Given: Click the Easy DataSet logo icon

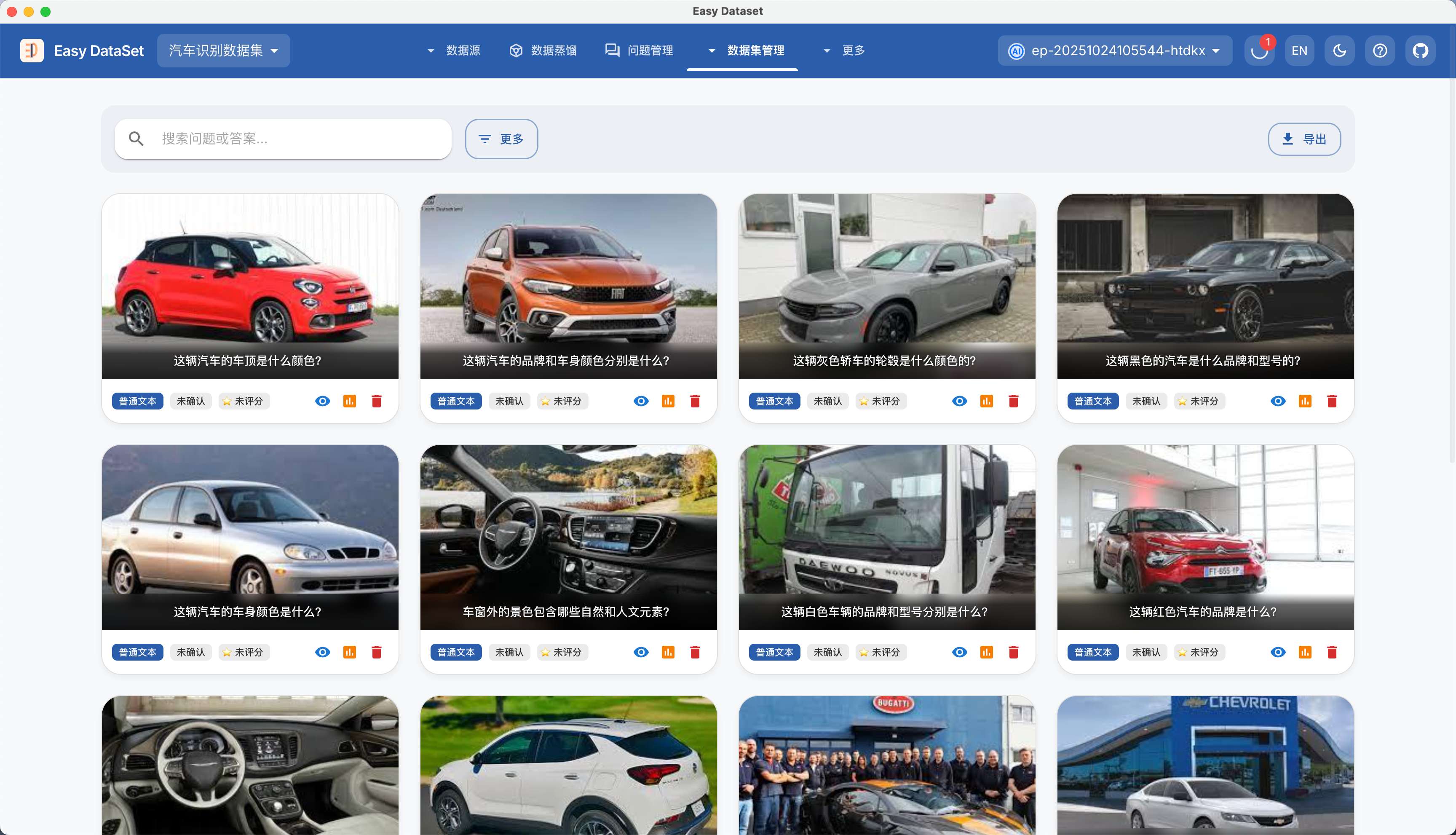Looking at the screenshot, I should (32, 51).
